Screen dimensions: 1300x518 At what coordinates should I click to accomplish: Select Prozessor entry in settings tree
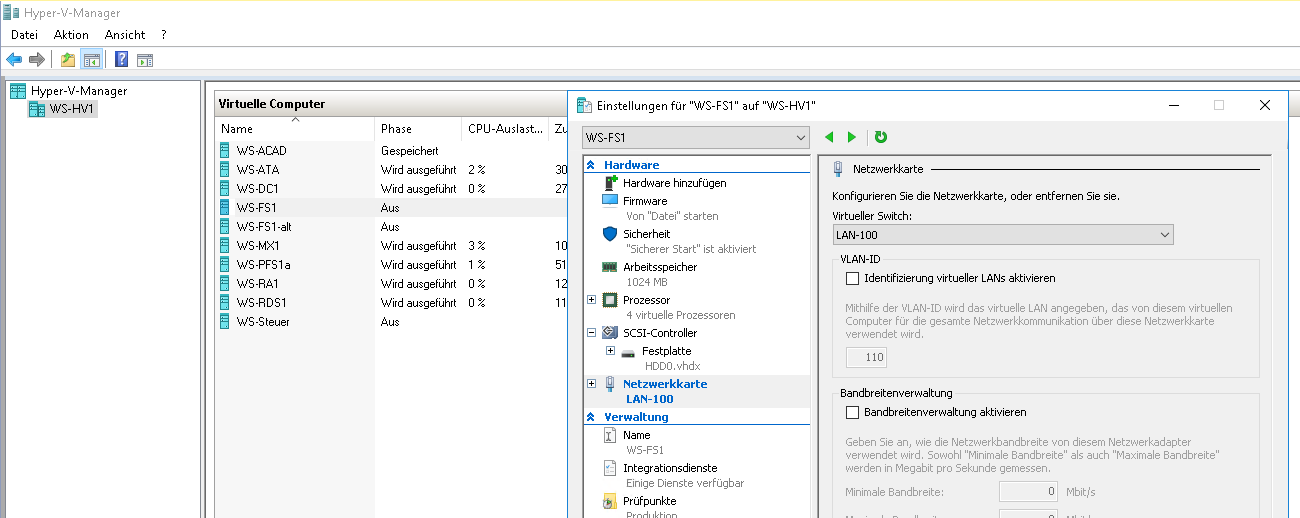646,300
